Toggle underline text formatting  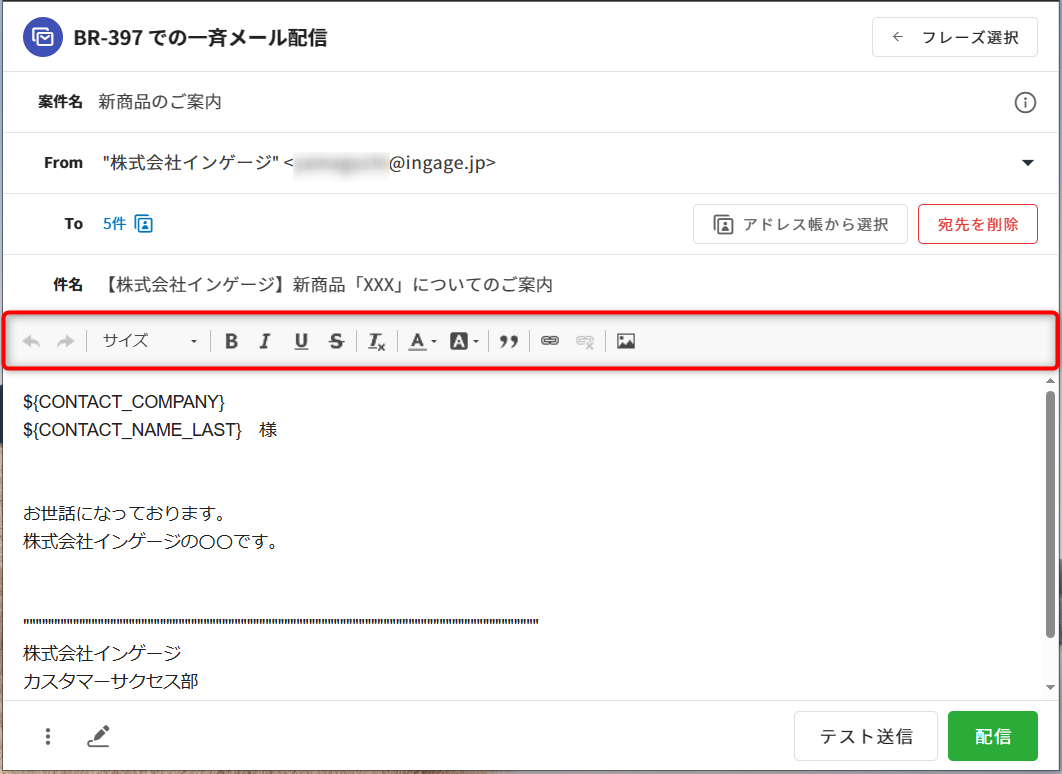[301, 341]
